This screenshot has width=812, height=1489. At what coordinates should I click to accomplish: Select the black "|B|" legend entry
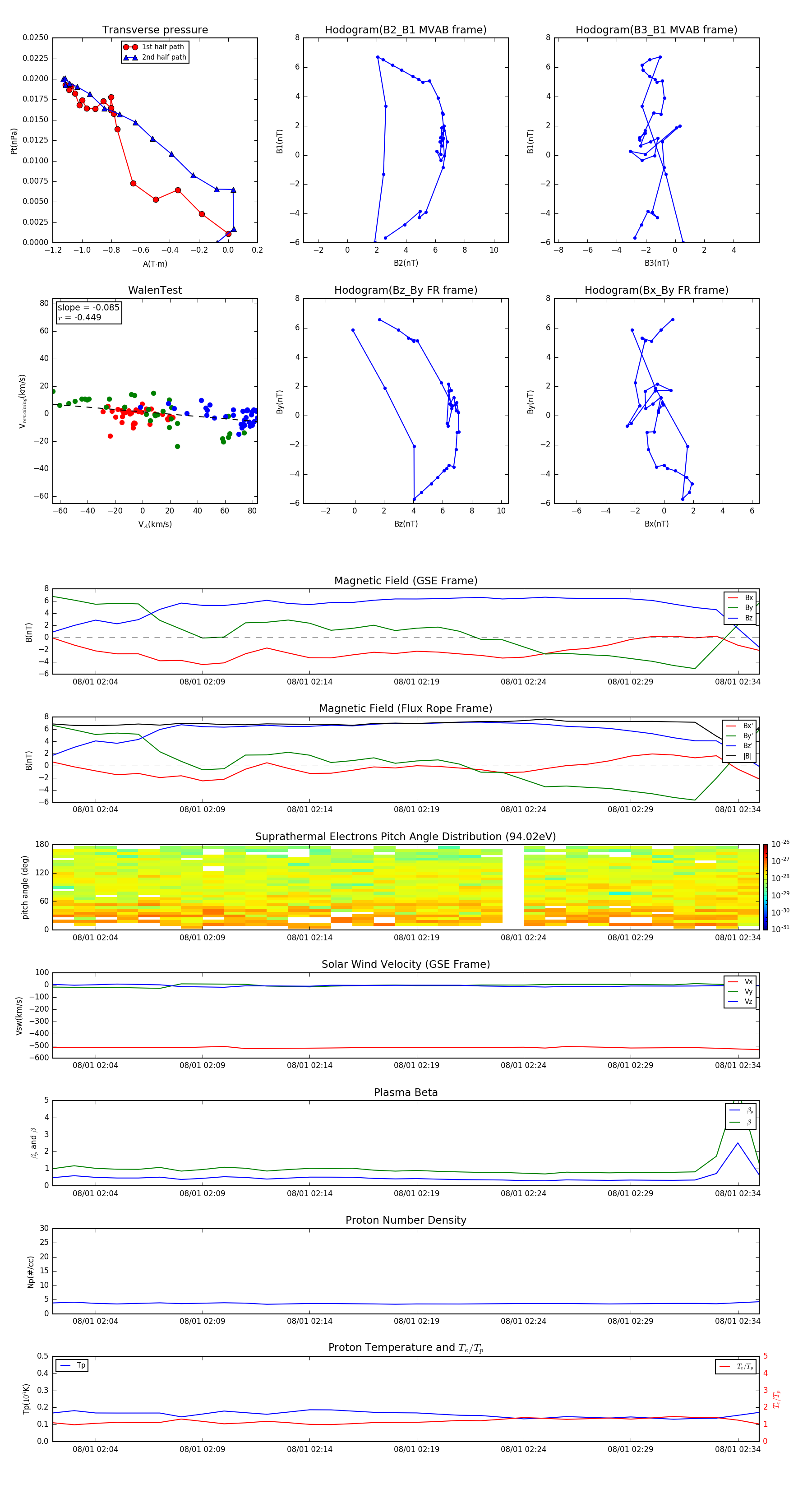click(x=740, y=757)
